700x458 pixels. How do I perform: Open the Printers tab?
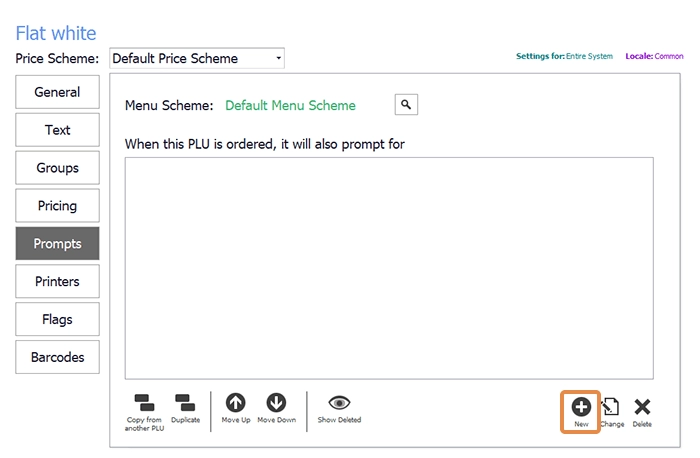click(57, 281)
